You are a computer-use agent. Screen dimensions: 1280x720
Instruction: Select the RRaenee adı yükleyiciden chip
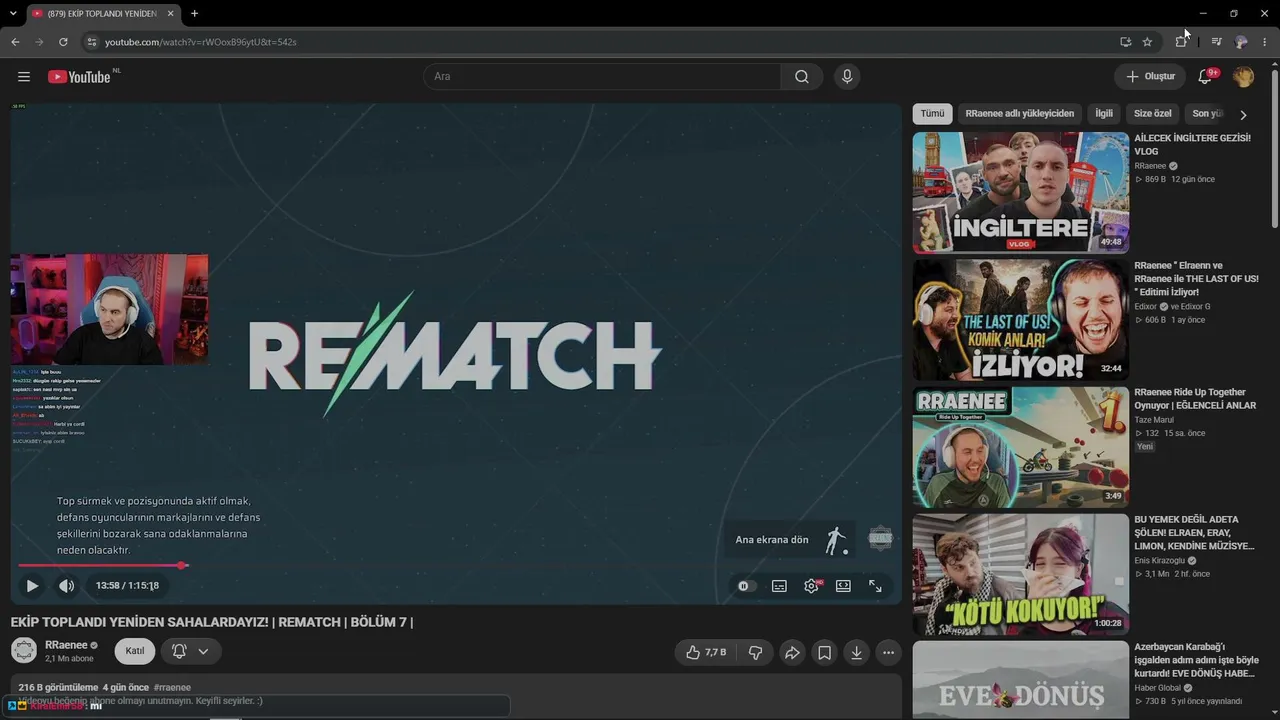1020,114
